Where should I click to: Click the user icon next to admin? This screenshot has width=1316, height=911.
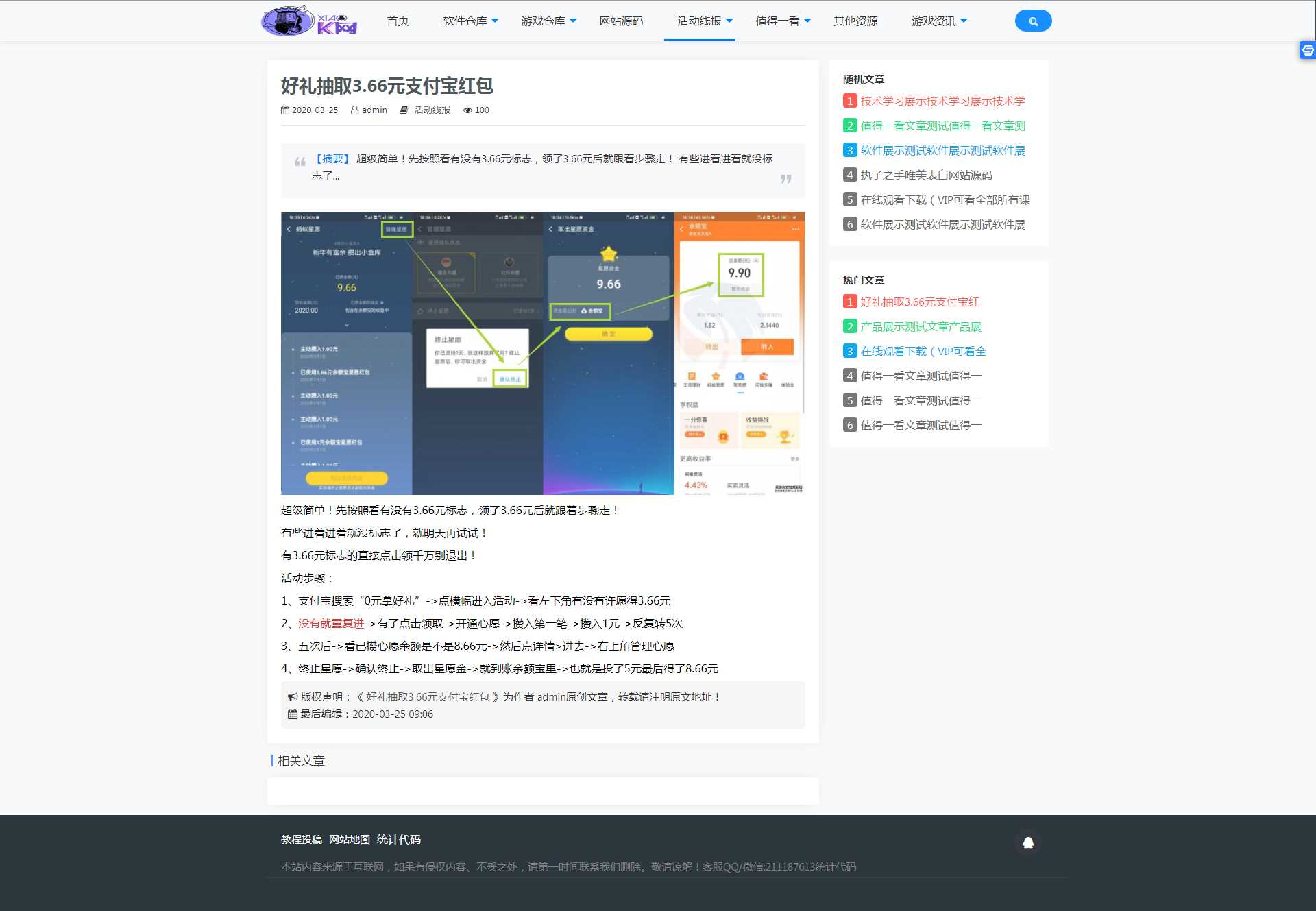354,110
